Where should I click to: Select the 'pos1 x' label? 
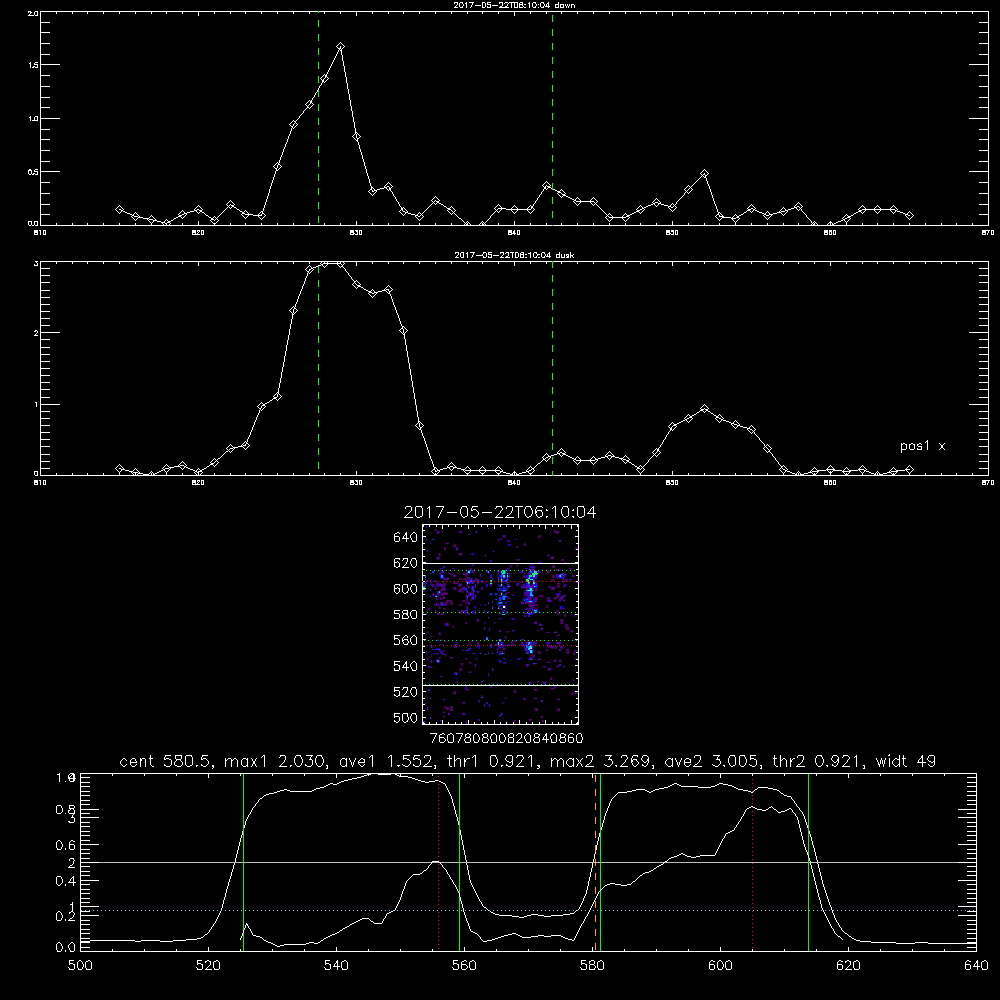922,446
